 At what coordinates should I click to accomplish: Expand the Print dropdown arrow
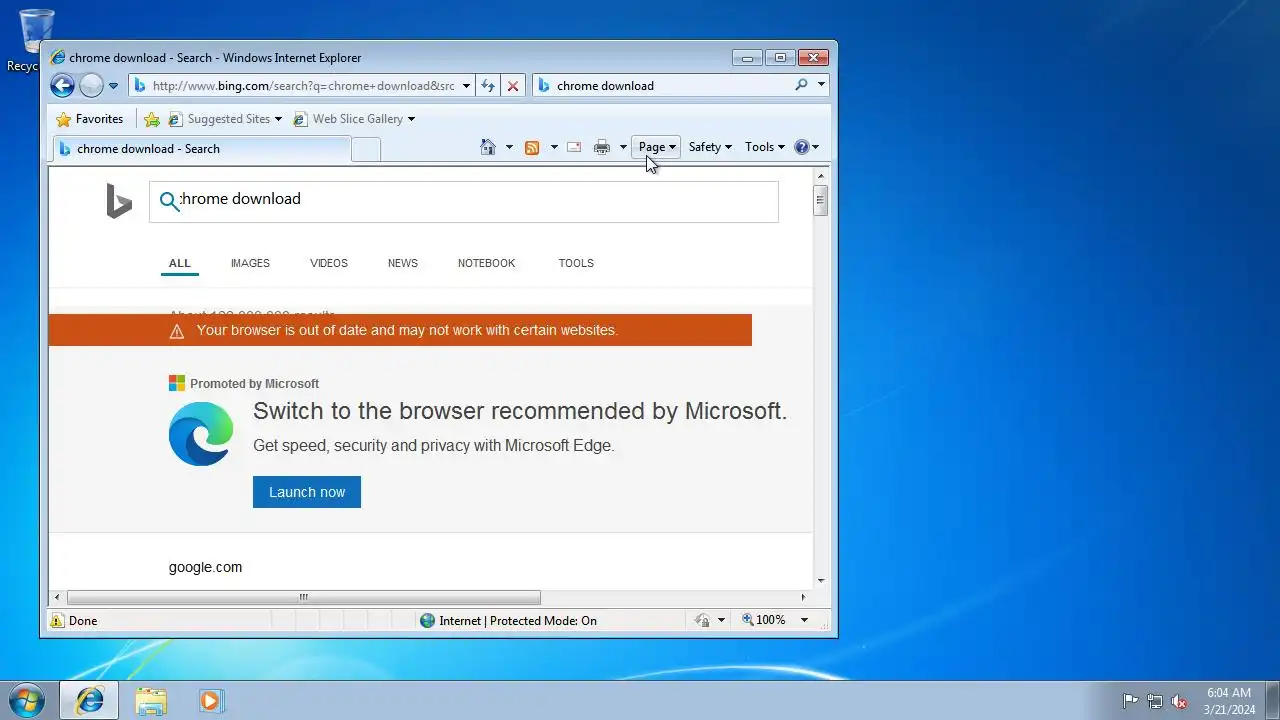tap(623, 147)
